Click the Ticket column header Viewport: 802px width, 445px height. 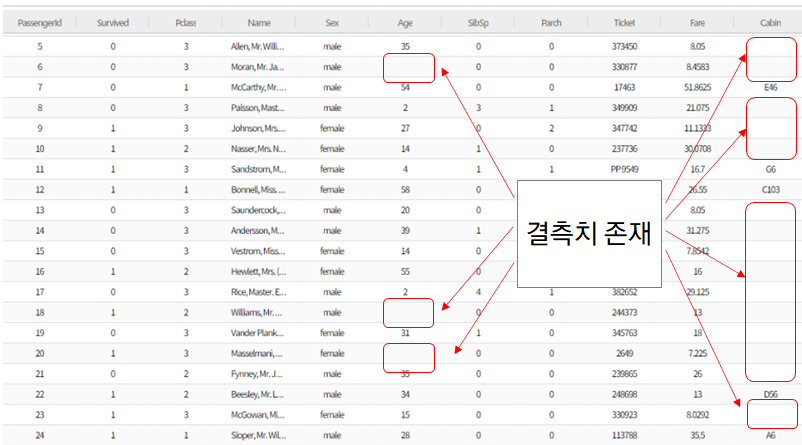(625, 23)
